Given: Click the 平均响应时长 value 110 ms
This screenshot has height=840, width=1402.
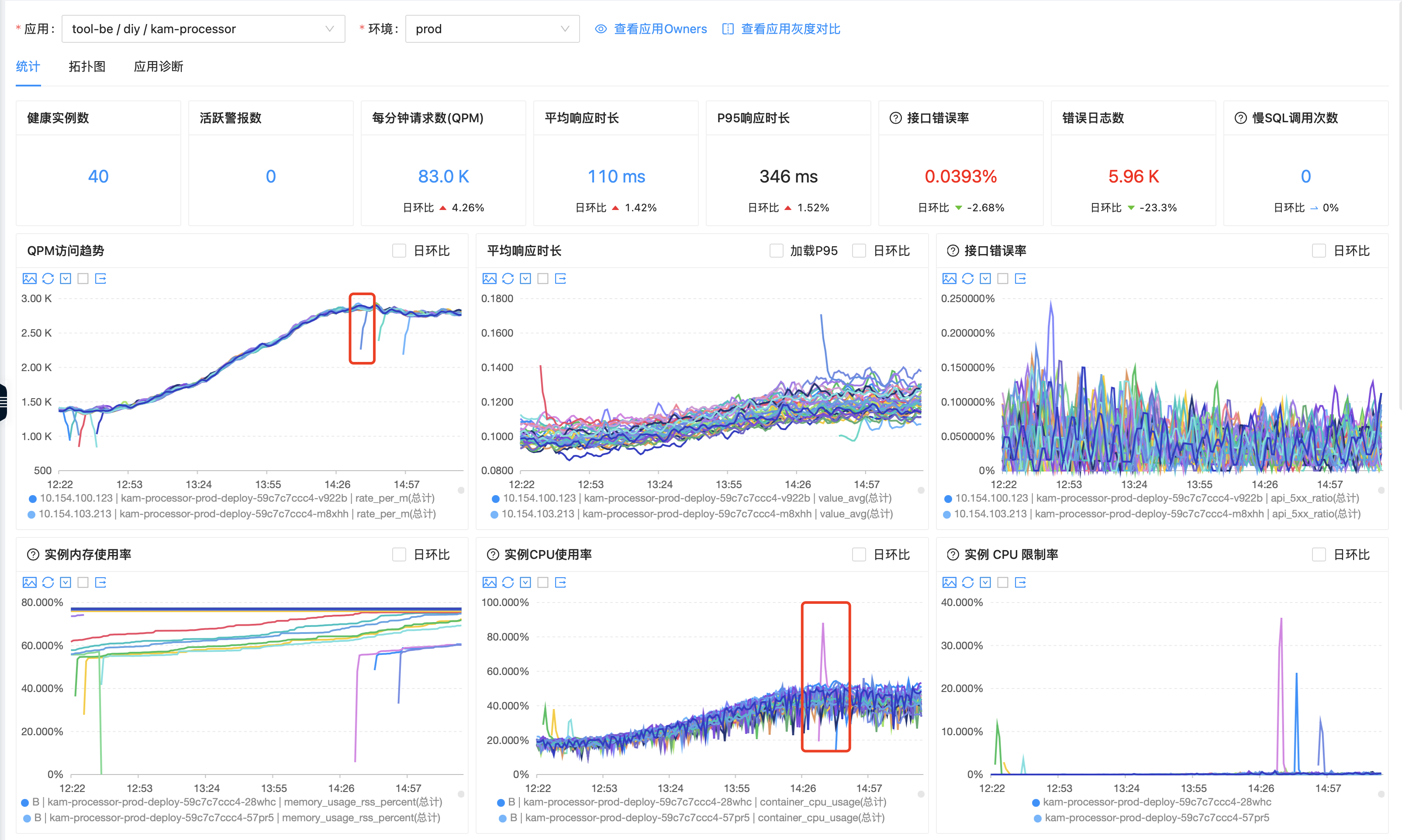Looking at the screenshot, I should 616,177.
